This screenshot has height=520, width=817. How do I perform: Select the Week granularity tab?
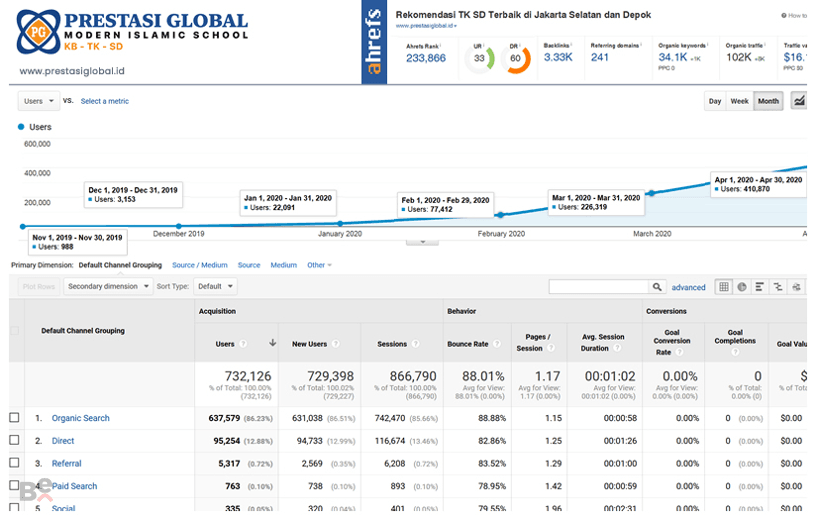(x=739, y=101)
